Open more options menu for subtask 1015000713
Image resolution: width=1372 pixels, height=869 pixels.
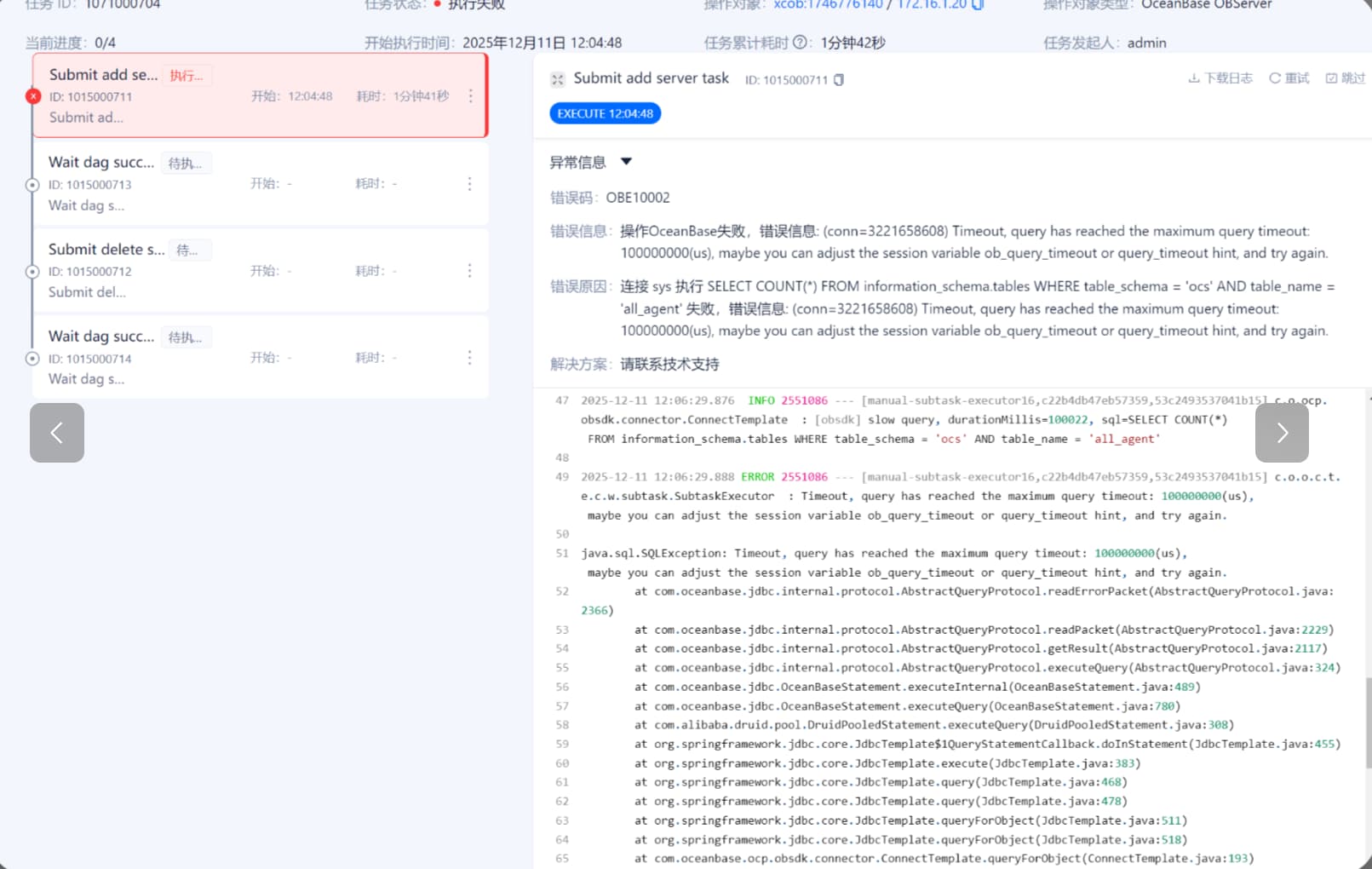pos(469,184)
